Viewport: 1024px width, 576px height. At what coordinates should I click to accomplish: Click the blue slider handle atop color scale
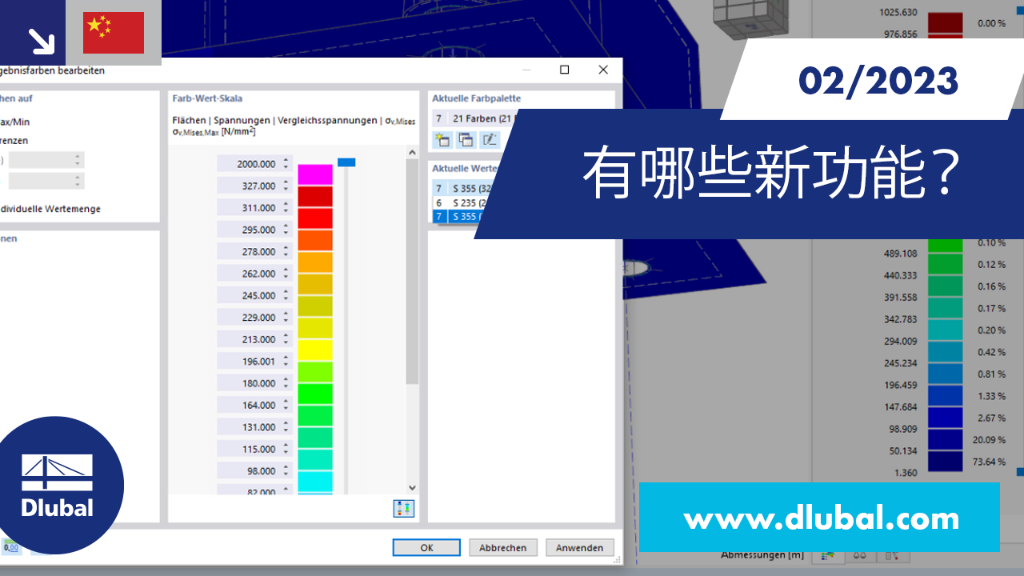point(347,162)
